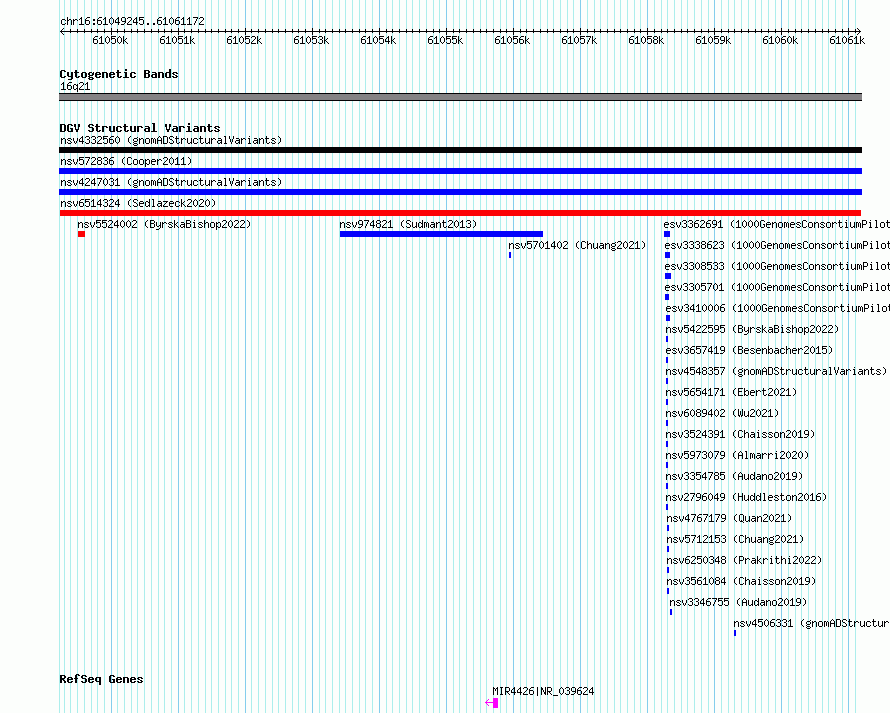Click the MIR4426 magenta gene glyph
The image size is (890, 713).
point(492,703)
